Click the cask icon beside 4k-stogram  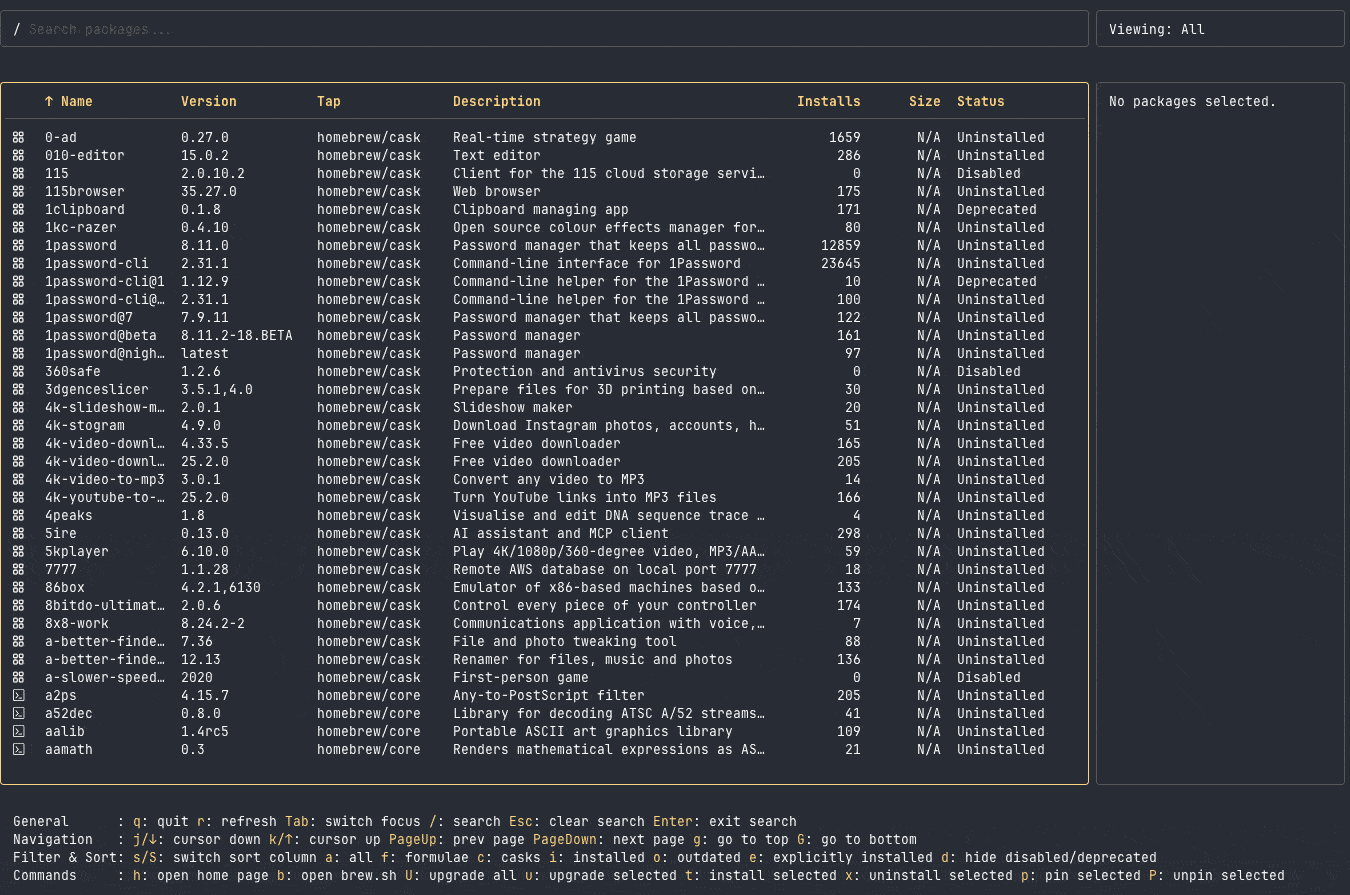coord(18,425)
